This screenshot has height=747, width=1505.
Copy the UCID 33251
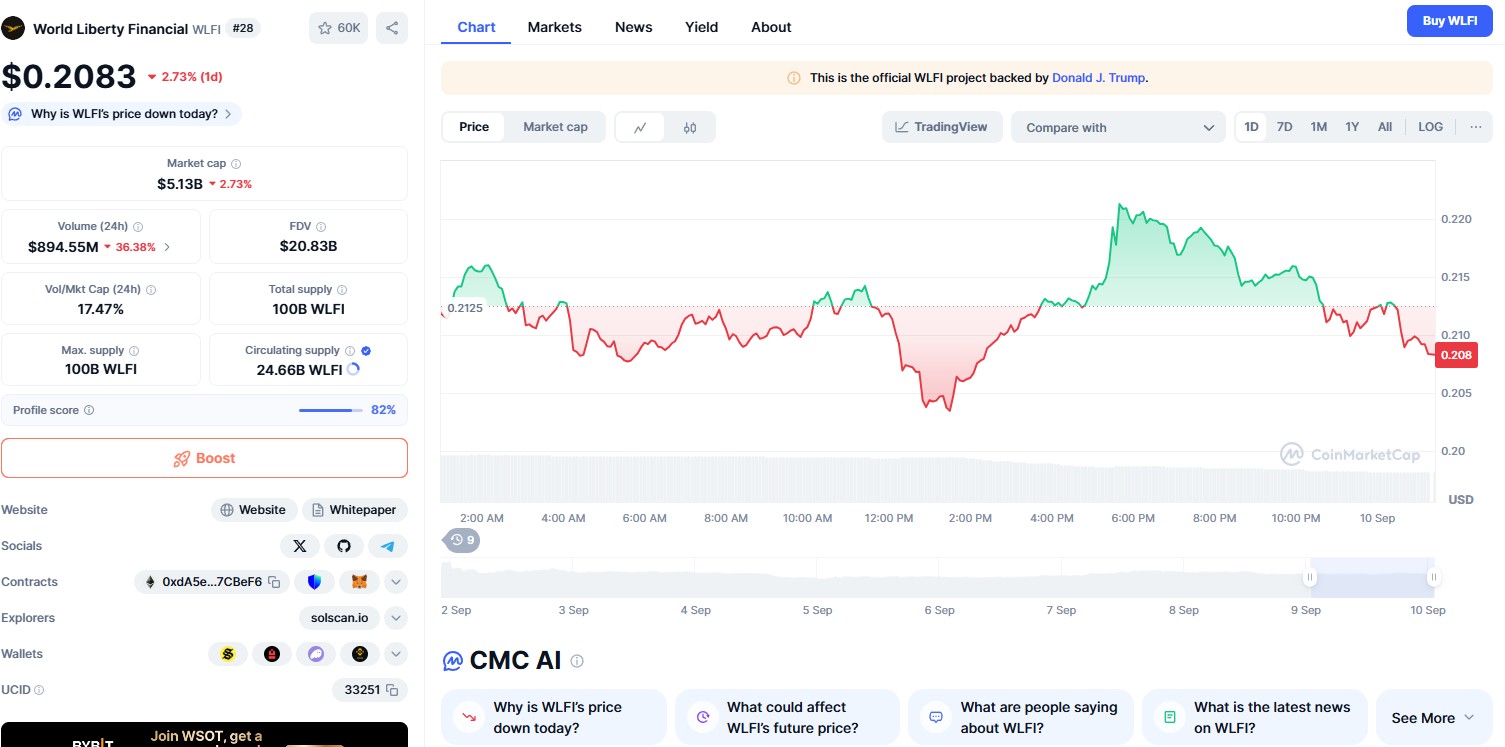pyautogui.click(x=392, y=690)
